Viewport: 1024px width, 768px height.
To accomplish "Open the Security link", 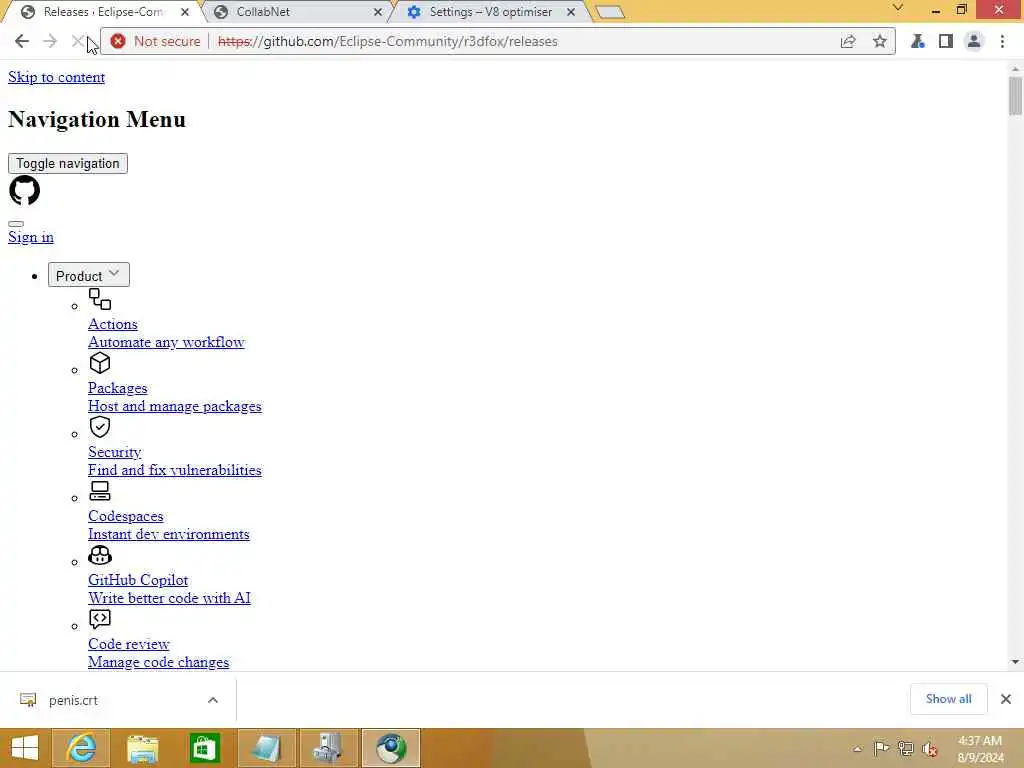I will click(115, 452).
